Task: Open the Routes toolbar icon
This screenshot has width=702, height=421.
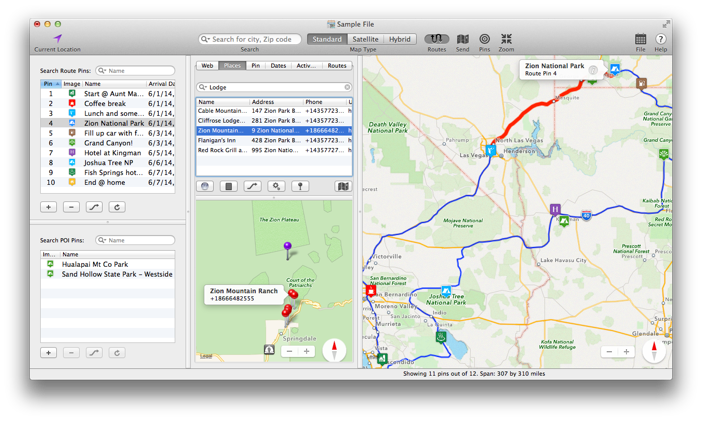Action: (x=436, y=39)
